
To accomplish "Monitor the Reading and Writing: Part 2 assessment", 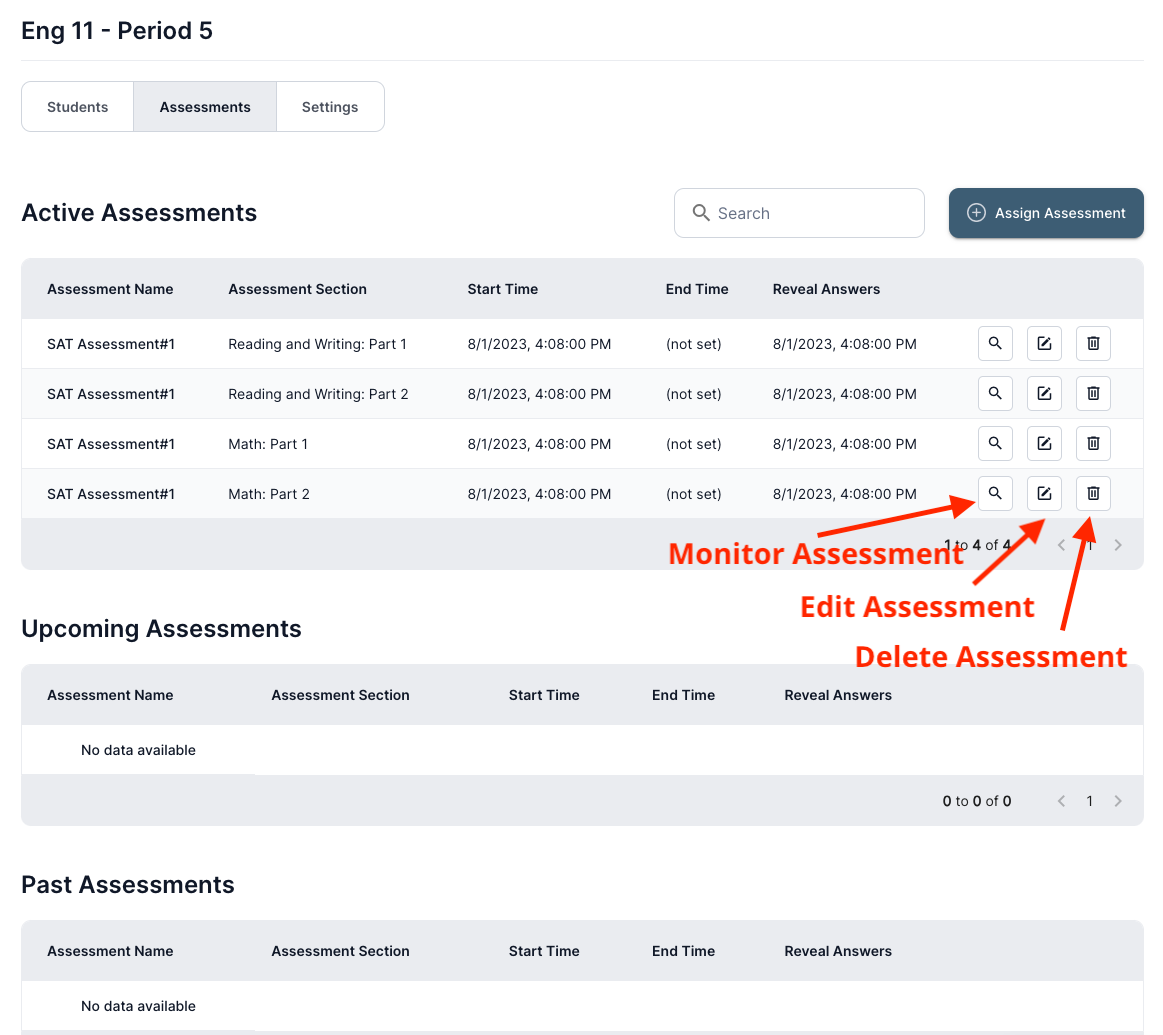I will point(995,393).
